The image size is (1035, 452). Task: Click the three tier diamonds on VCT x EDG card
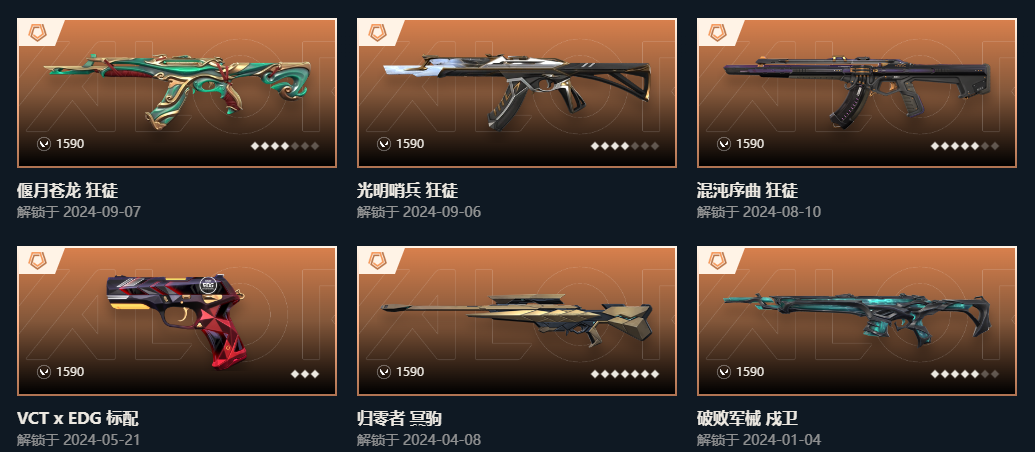(x=305, y=374)
